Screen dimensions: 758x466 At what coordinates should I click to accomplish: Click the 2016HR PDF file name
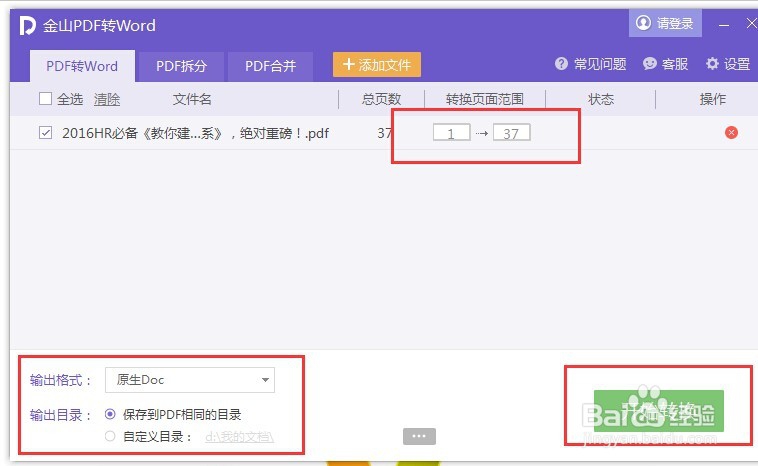pyautogui.click(x=195, y=133)
